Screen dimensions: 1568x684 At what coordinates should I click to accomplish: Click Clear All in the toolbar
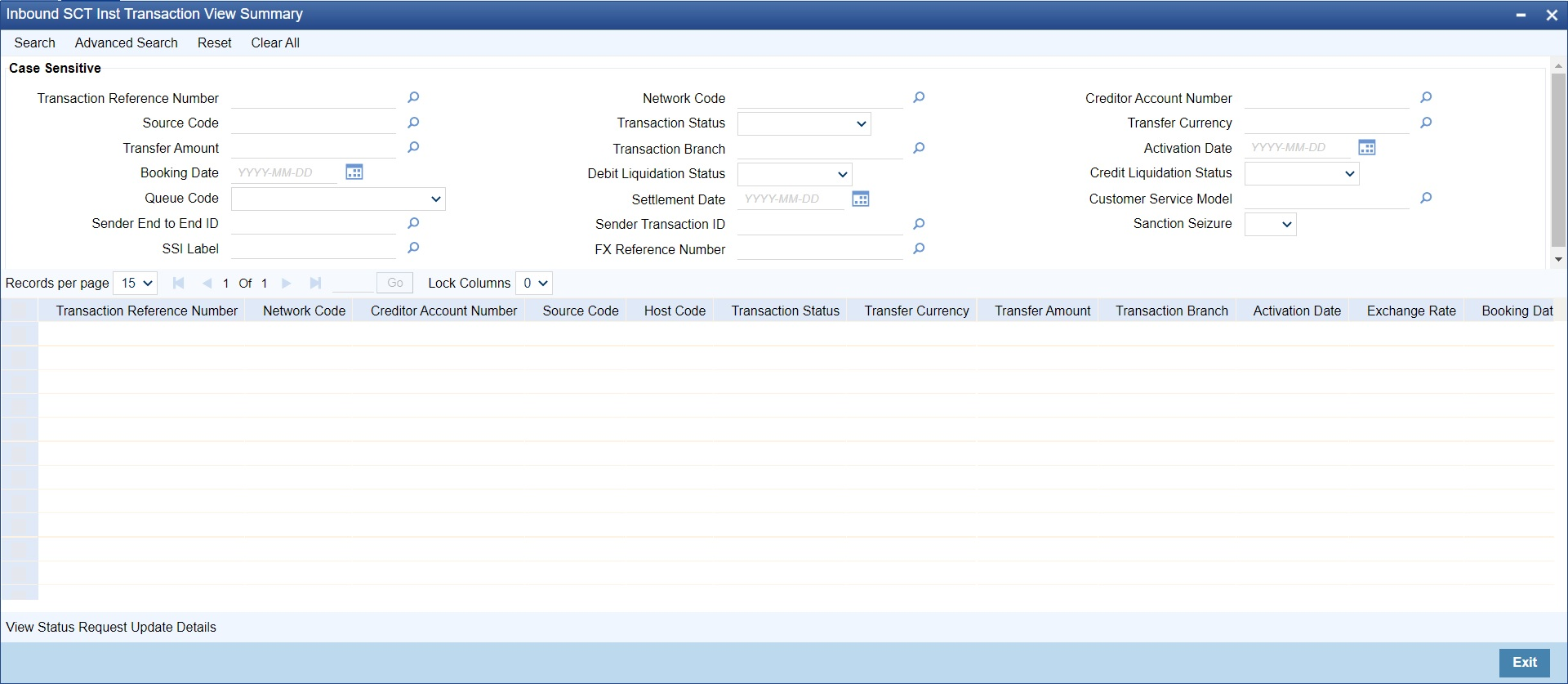[275, 42]
